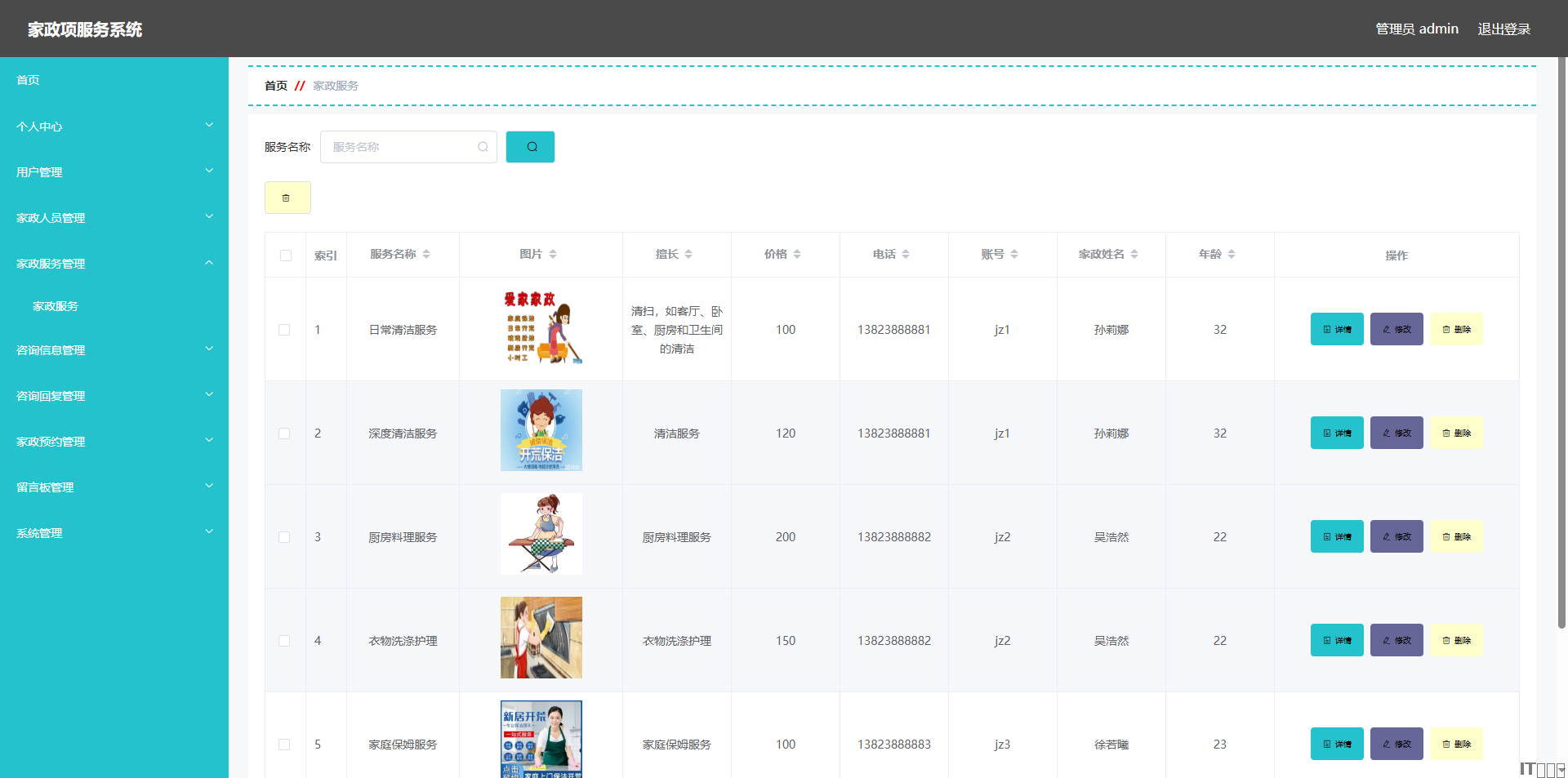Expand the 用户管理 sidebar menu

click(x=114, y=172)
